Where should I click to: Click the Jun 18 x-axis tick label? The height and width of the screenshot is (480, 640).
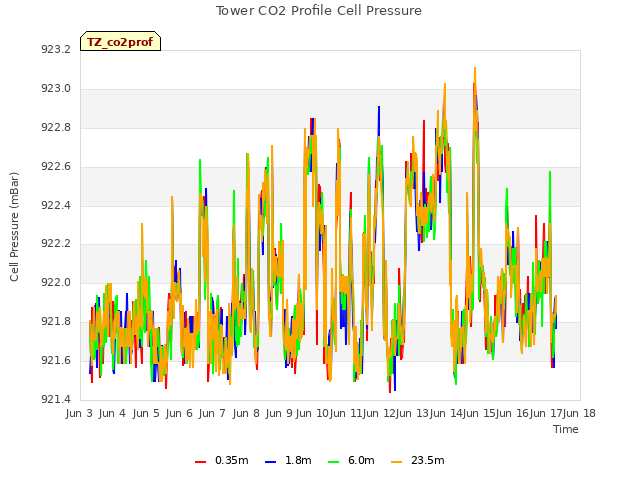579,413
